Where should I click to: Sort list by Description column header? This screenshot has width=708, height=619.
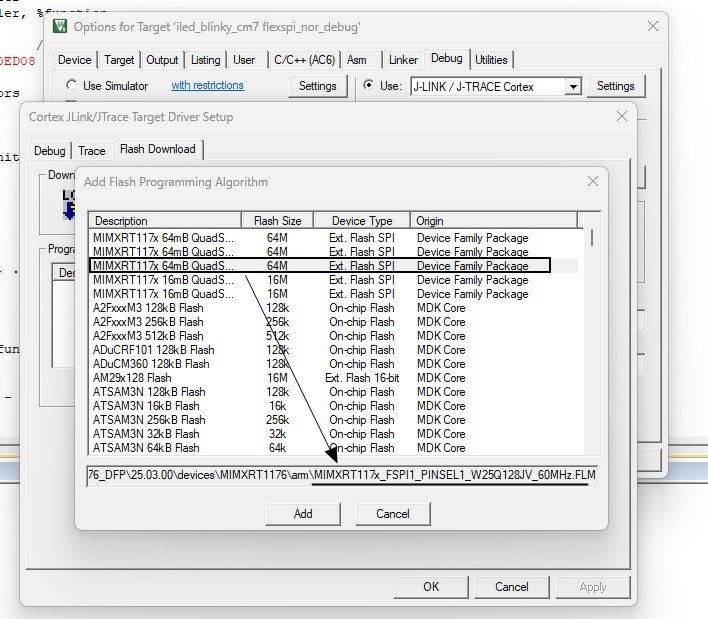[165, 221]
